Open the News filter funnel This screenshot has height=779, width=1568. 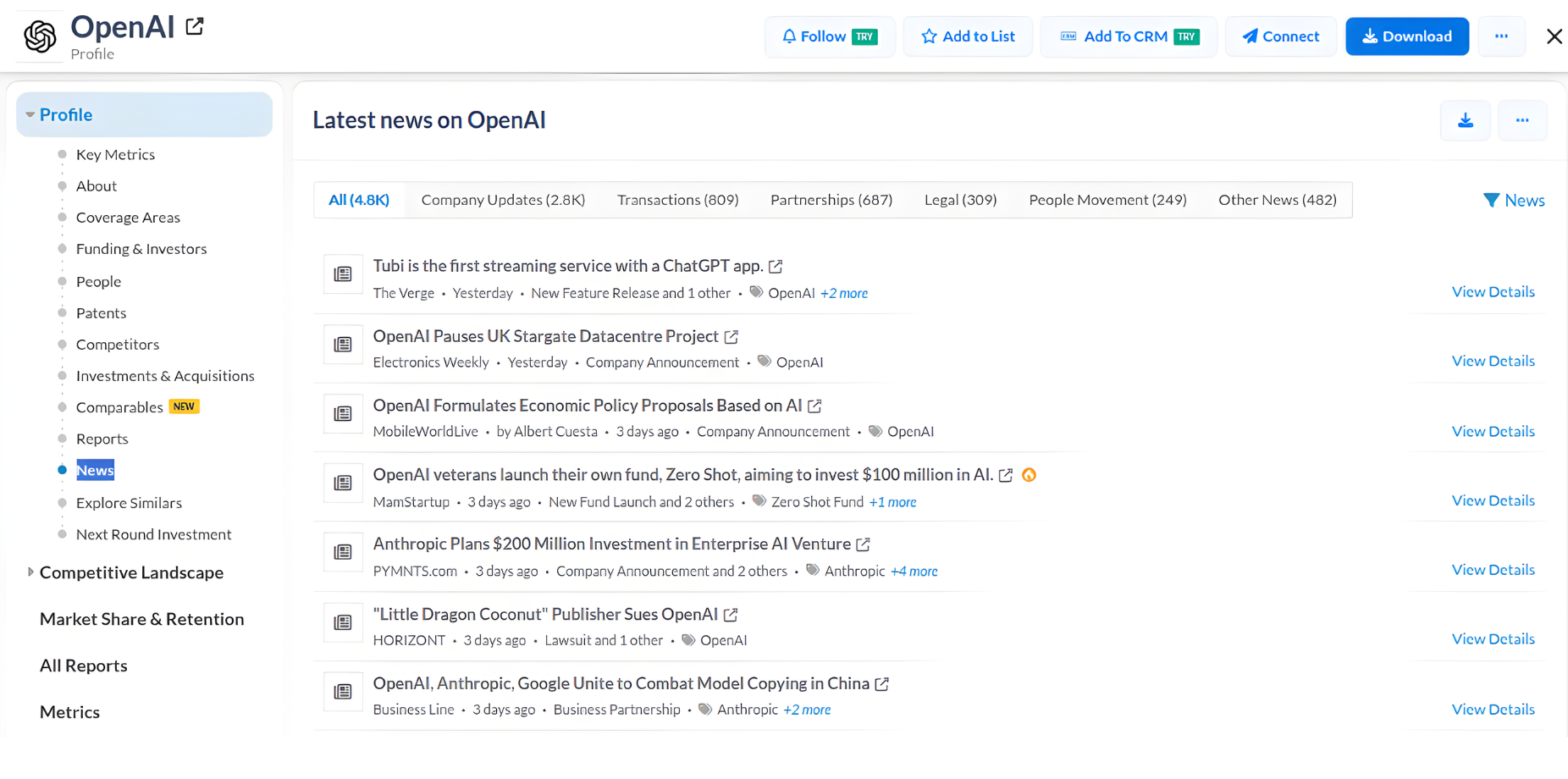[1514, 201]
